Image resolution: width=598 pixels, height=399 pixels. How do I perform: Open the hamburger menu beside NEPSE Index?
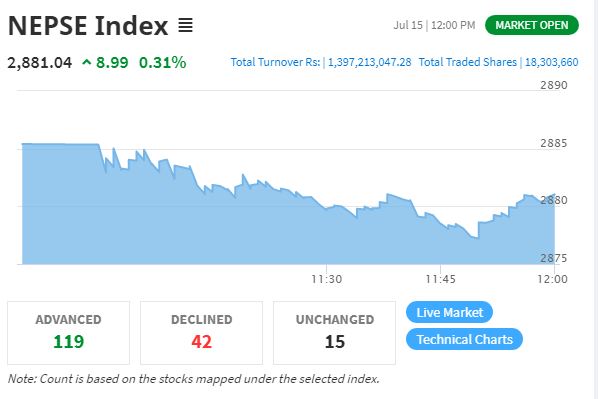point(185,26)
